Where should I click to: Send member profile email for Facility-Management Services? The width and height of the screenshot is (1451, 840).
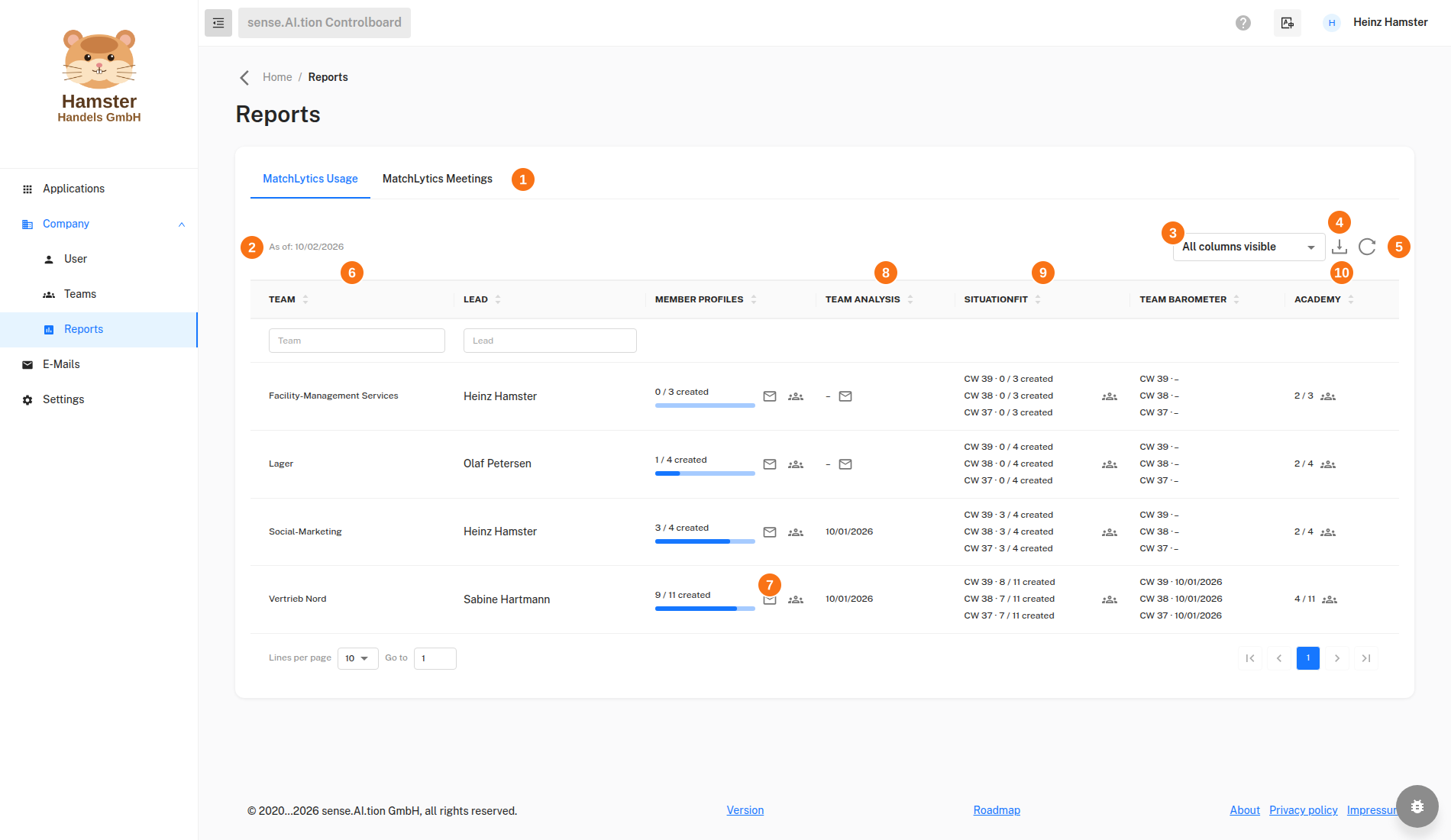770,396
